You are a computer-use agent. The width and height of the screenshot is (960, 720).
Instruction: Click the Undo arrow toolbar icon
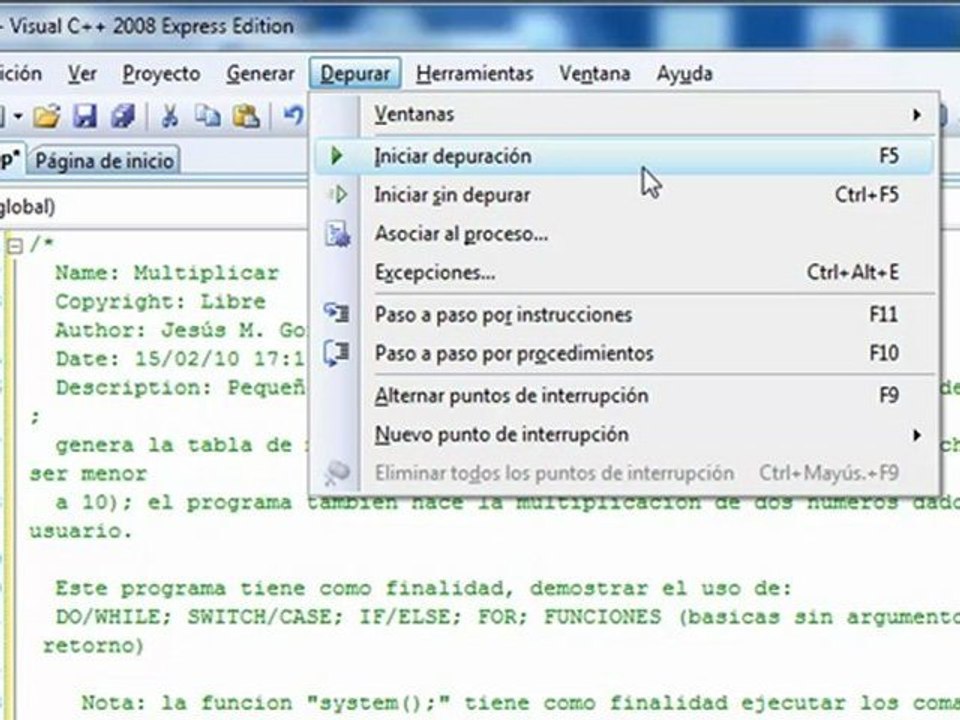pyautogui.click(x=294, y=114)
